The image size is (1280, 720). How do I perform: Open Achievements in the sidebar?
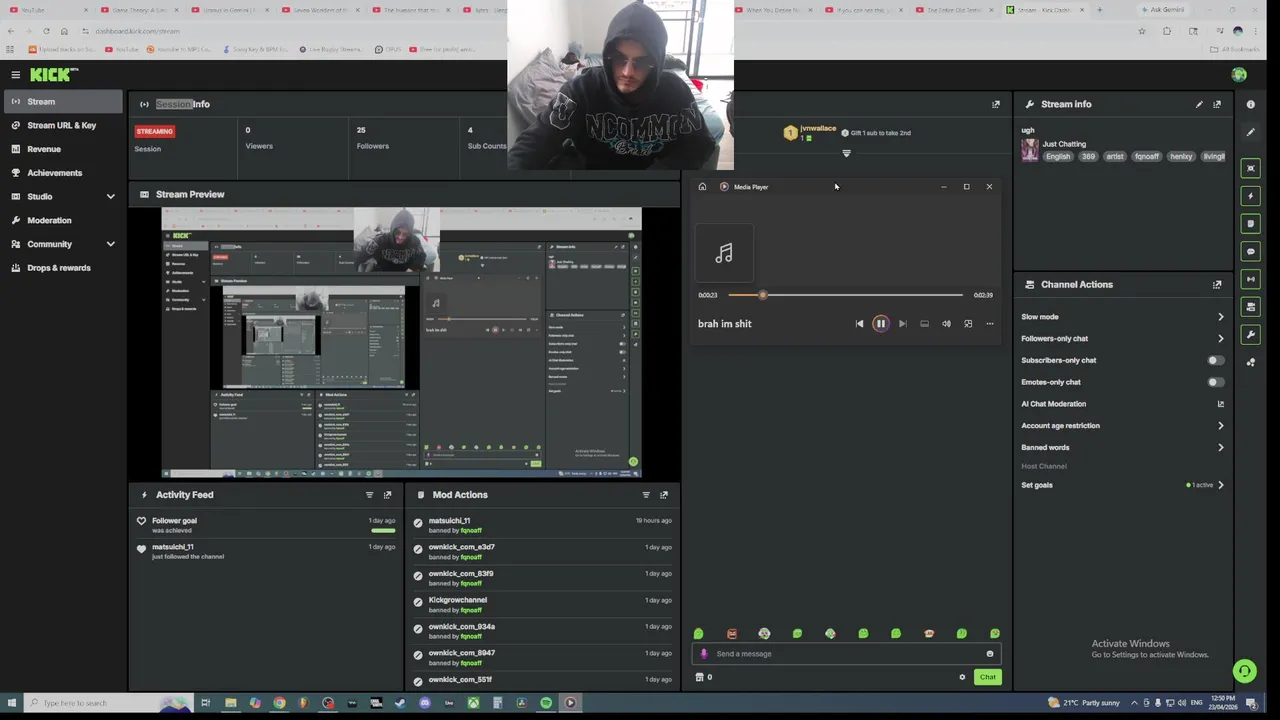pyautogui.click(x=62, y=173)
